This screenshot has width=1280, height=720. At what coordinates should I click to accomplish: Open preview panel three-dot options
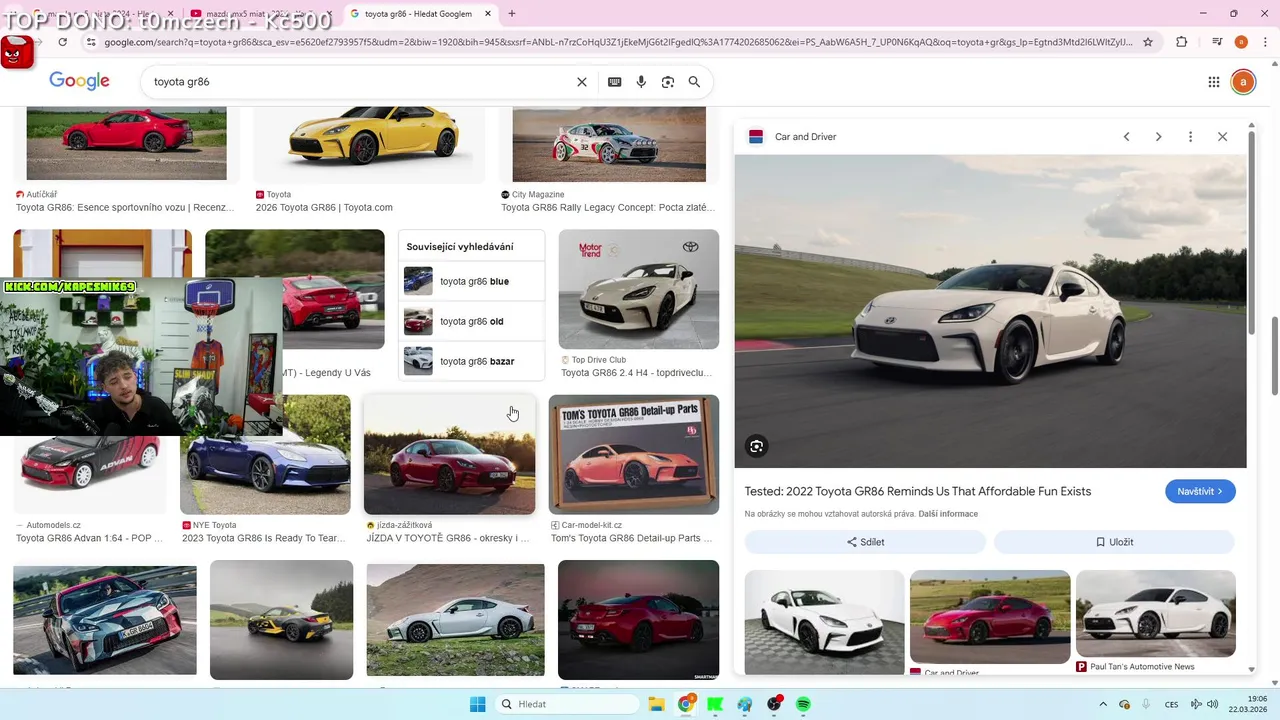[x=1190, y=137]
